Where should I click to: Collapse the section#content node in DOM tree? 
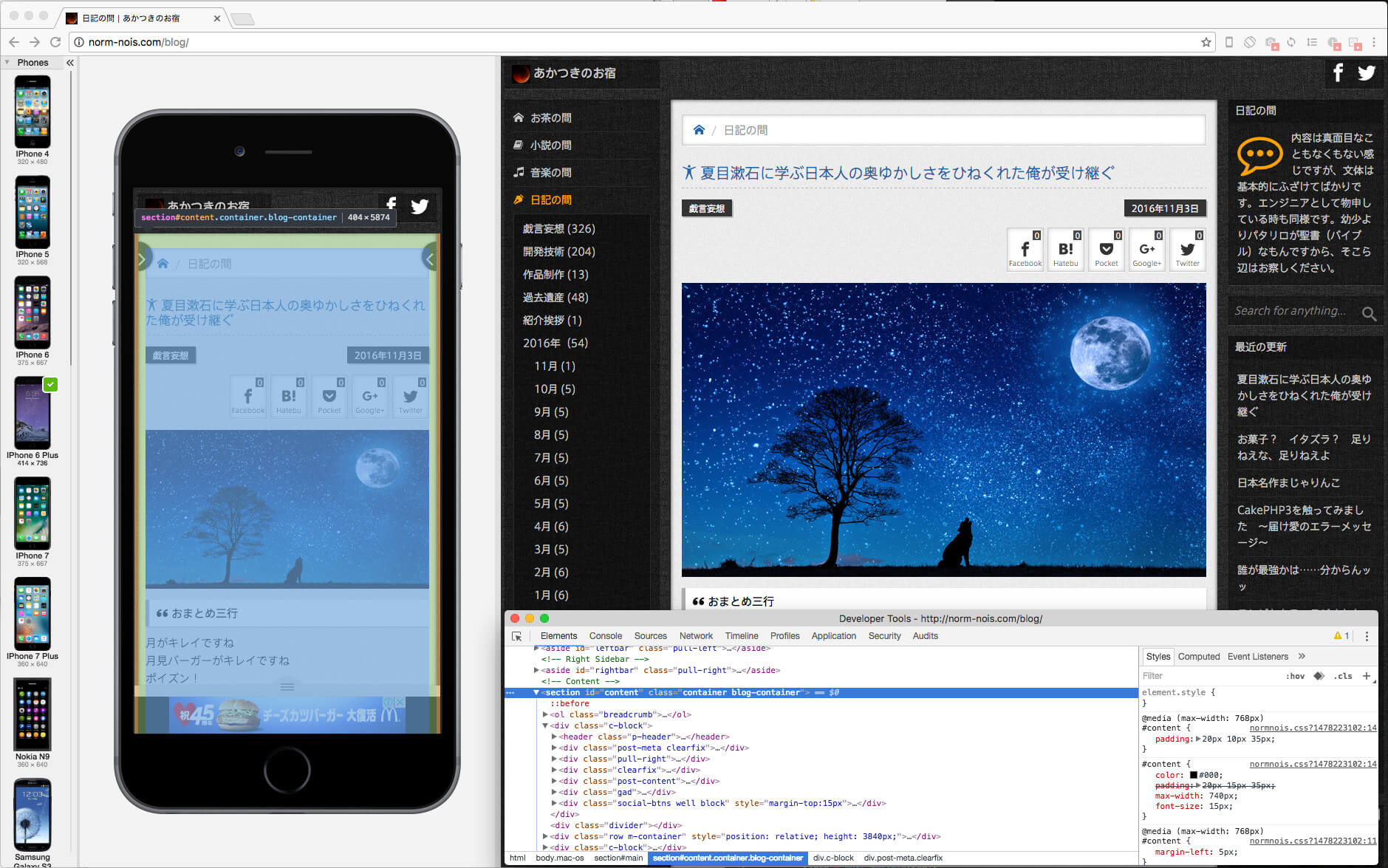[536, 693]
